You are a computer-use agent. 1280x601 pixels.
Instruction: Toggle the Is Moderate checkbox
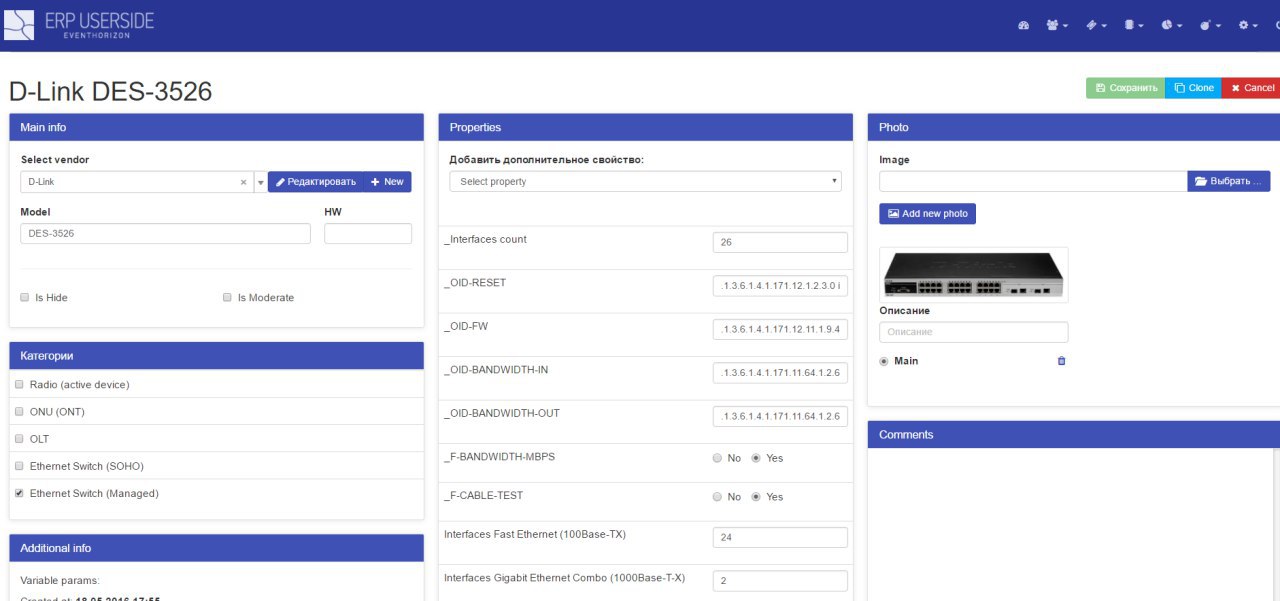[228, 297]
